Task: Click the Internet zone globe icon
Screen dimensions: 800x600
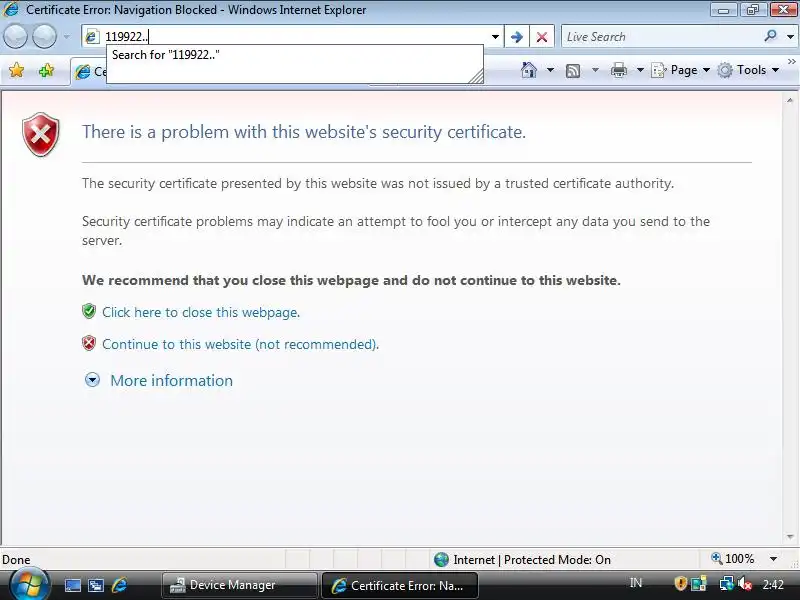Action: pyautogui.click(x=441, y=560)
